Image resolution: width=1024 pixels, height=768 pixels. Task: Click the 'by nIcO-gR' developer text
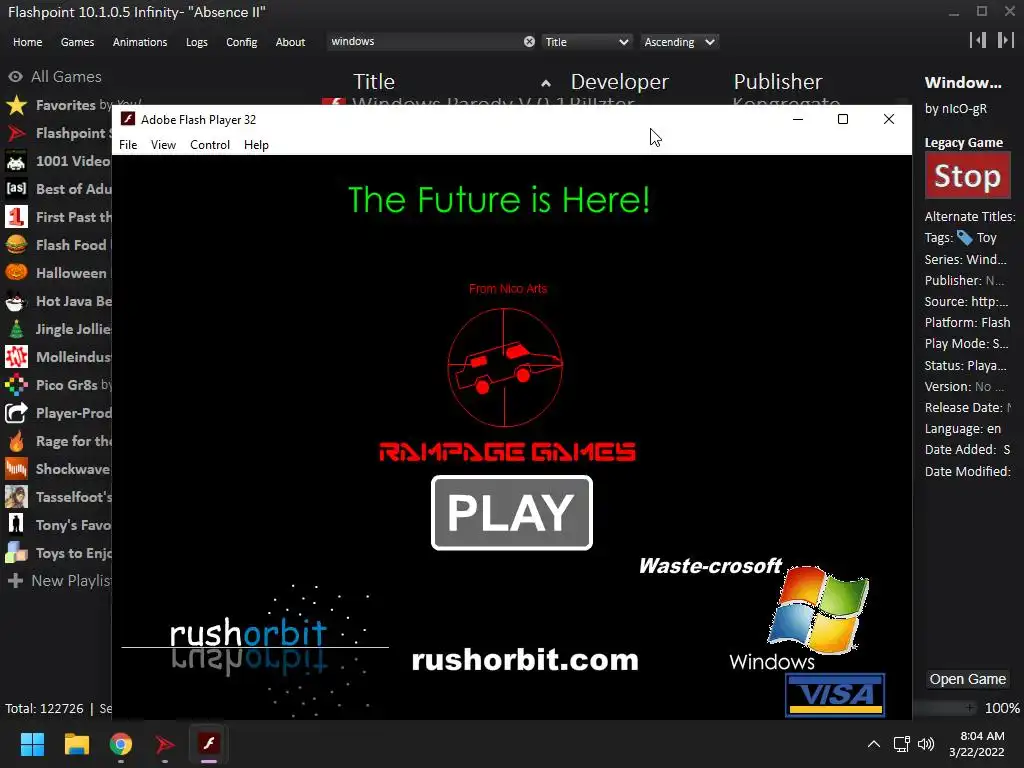955,109
